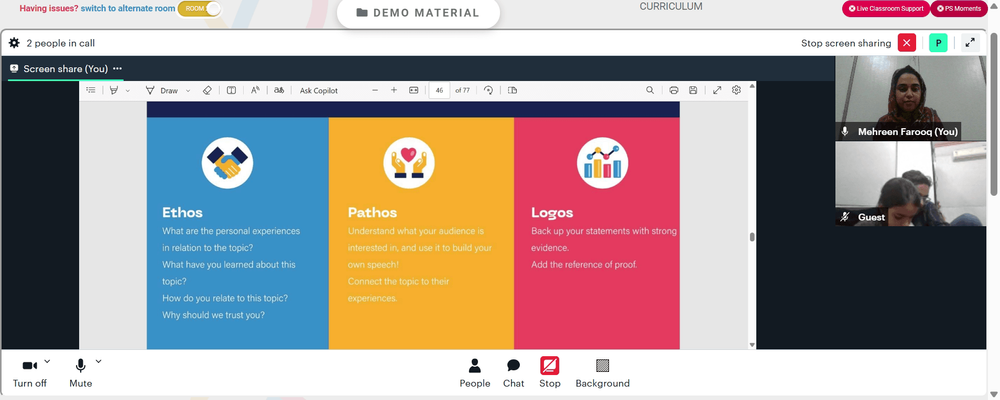1000x400 pixels.
Task: Save the PDF with the disk icon
Action: [x=693, y=91]
